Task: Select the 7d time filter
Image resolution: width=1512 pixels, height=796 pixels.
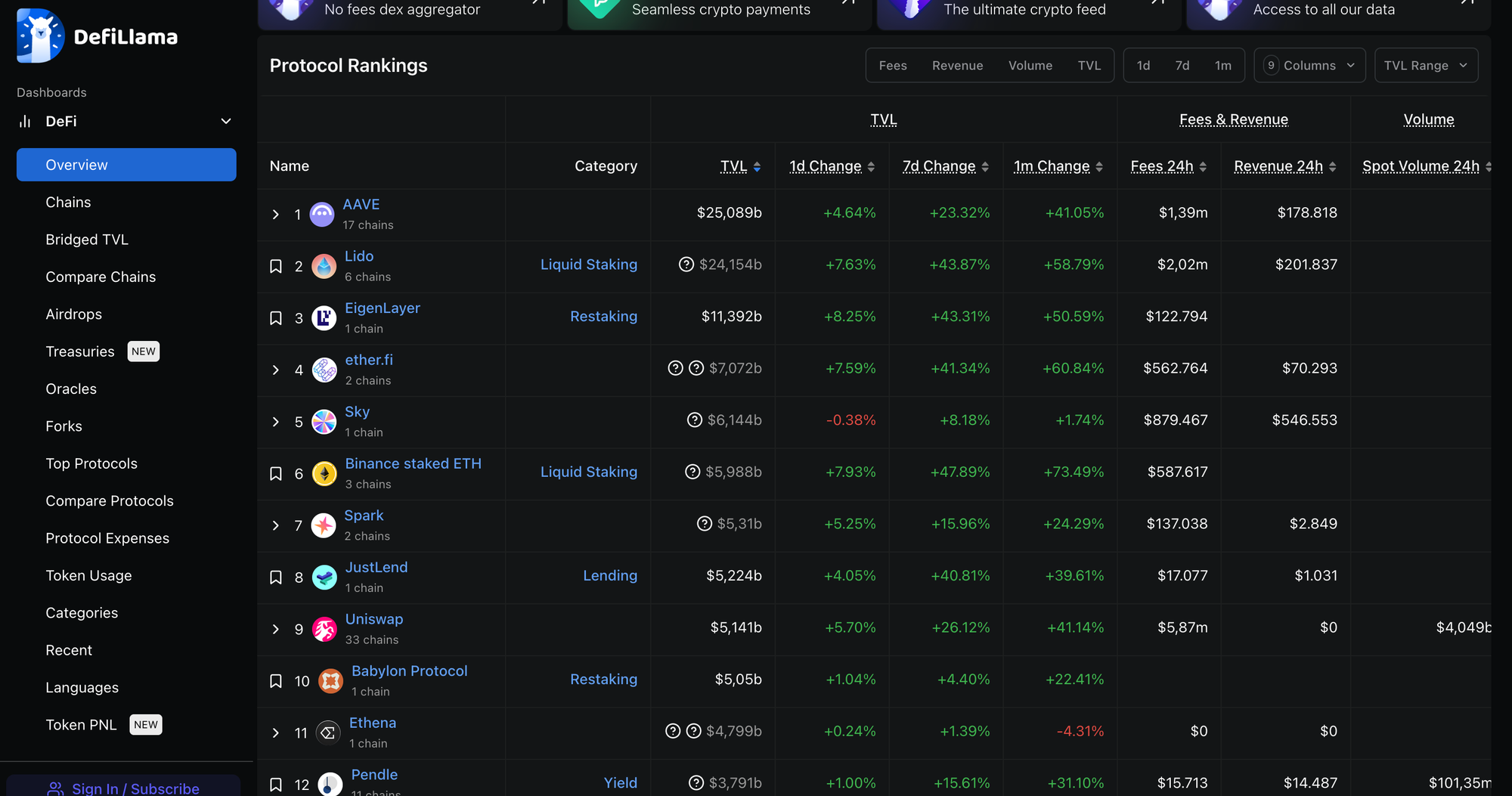Action: pyautogui.click(x=1182, y=66)
